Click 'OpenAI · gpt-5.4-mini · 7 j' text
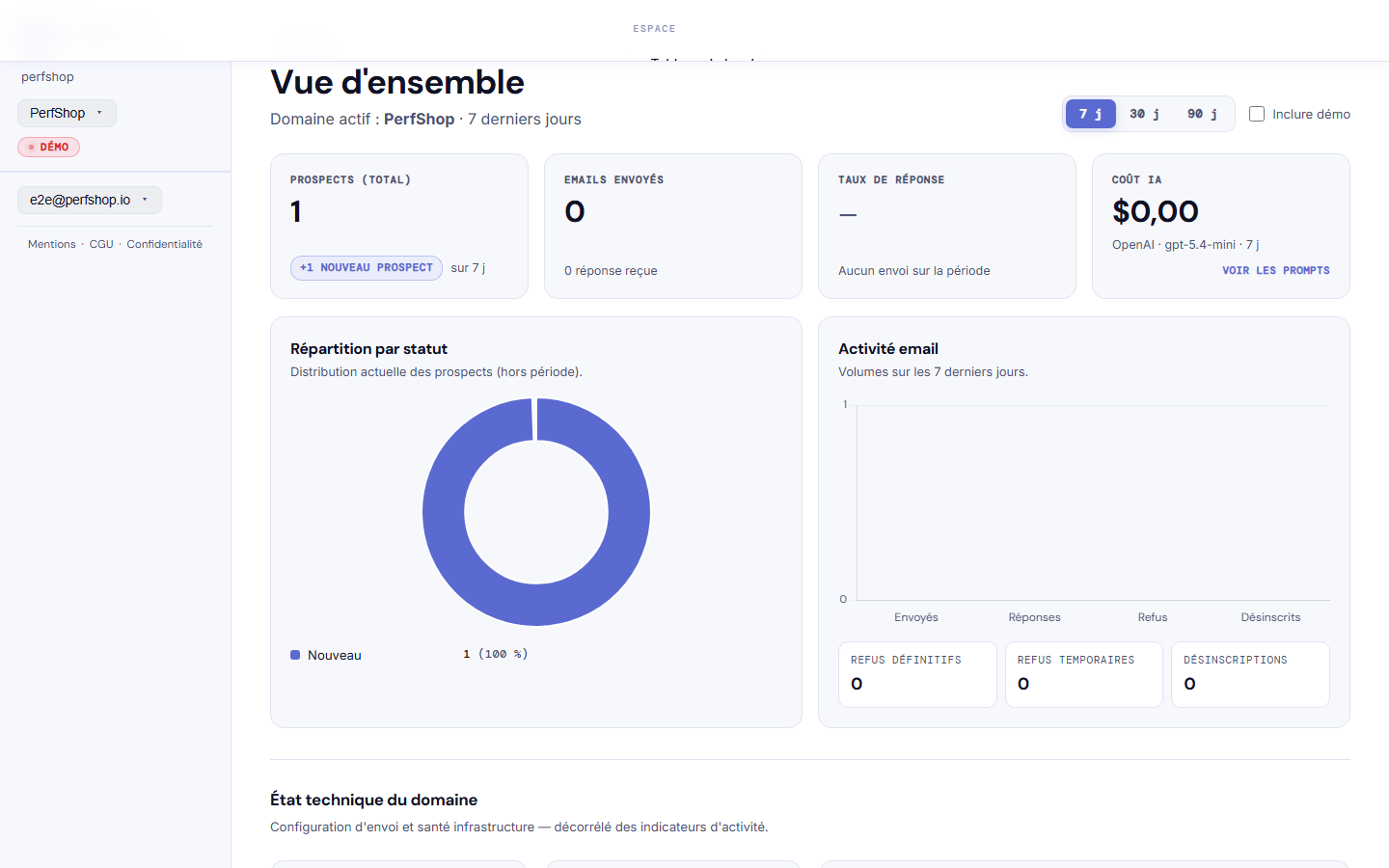The width and height of the screenshot is (1389, 868). (x=1185, y=245)
